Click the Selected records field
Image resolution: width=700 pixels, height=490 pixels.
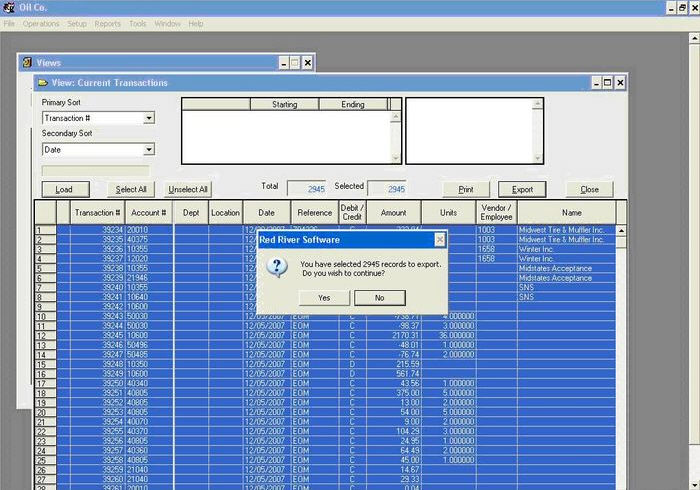(387, 189)
